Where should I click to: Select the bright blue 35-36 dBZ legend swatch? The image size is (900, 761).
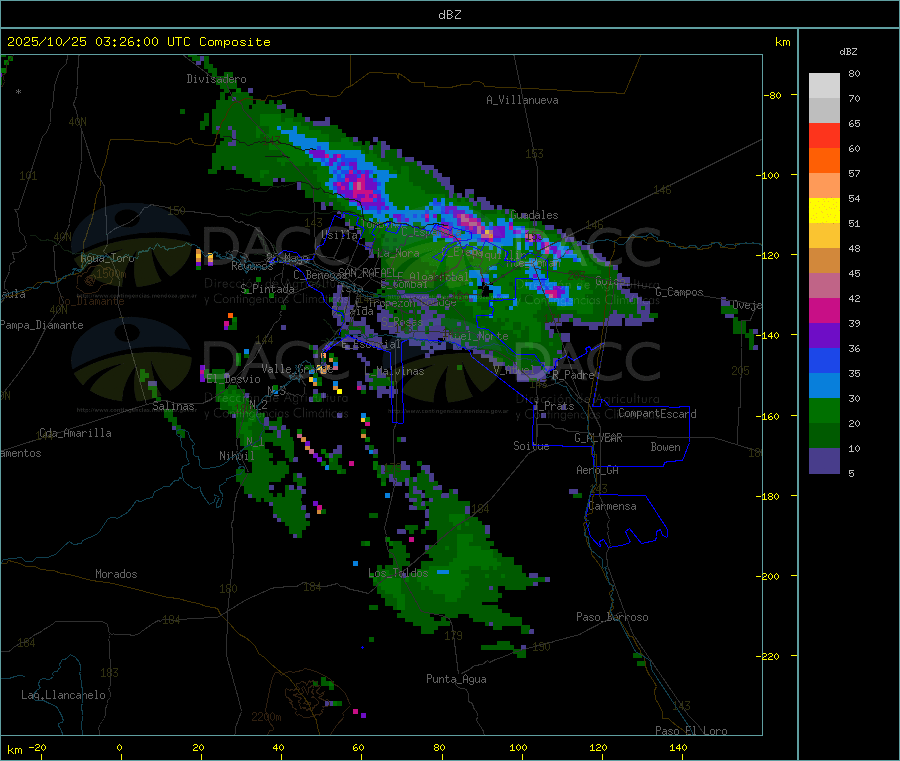824,360
